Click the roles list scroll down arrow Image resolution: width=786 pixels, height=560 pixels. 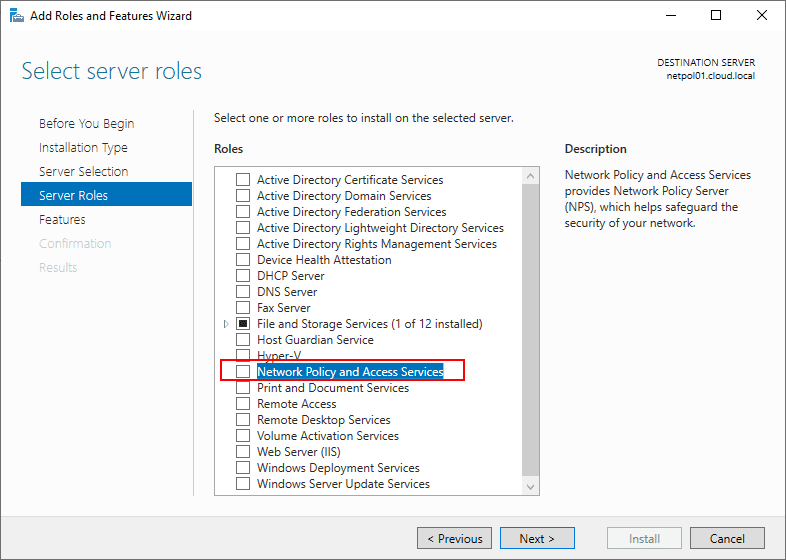pyautogui.click(x=531, y=486)
